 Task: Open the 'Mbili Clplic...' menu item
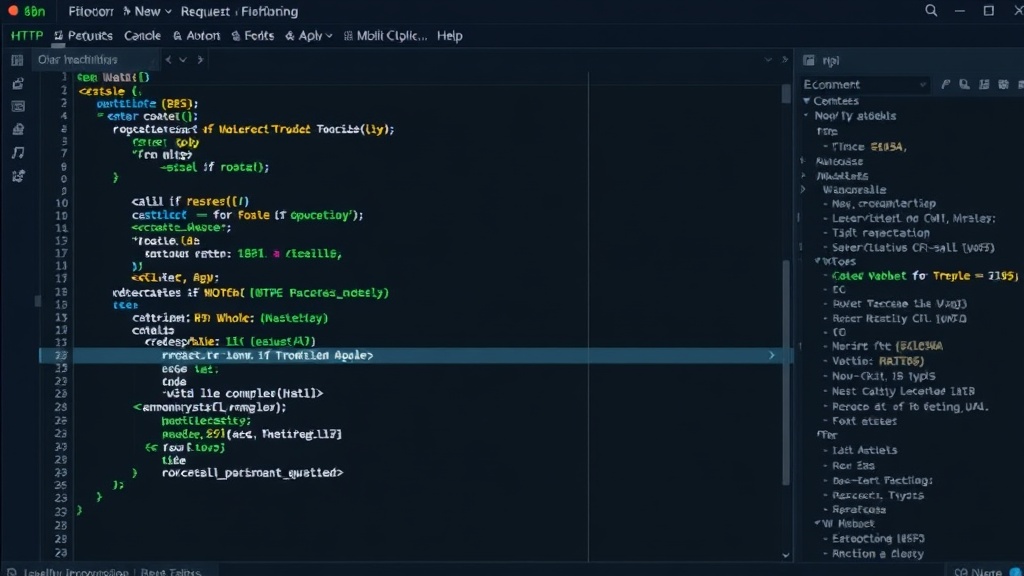point(385,36)
